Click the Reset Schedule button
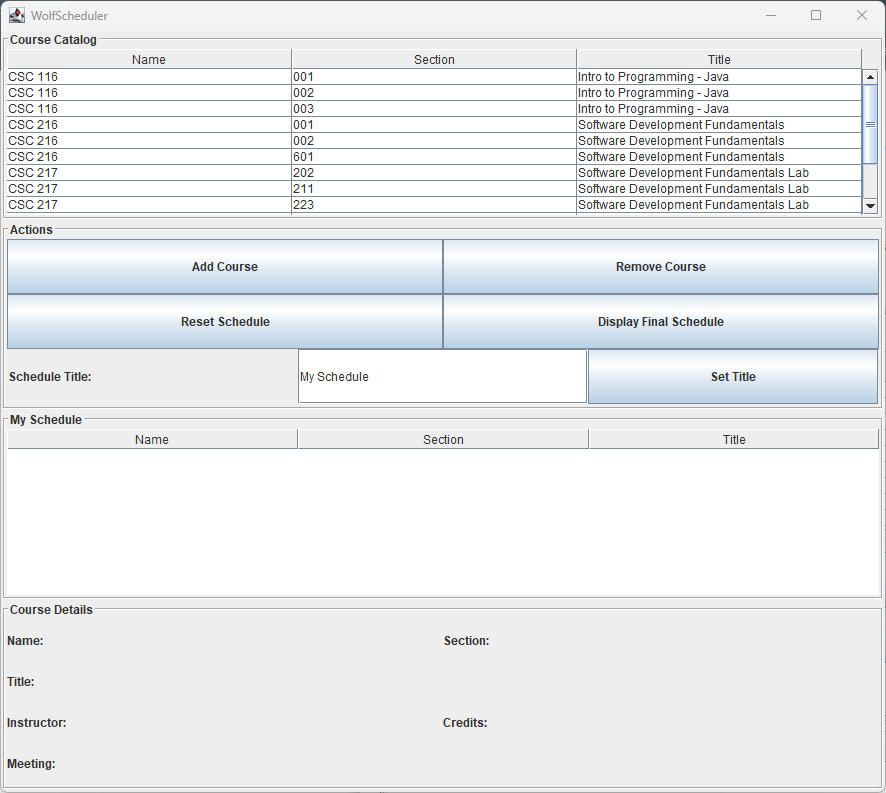Viewport: 886px width, 793px height. pyautogui.click(x=224, y=321)
